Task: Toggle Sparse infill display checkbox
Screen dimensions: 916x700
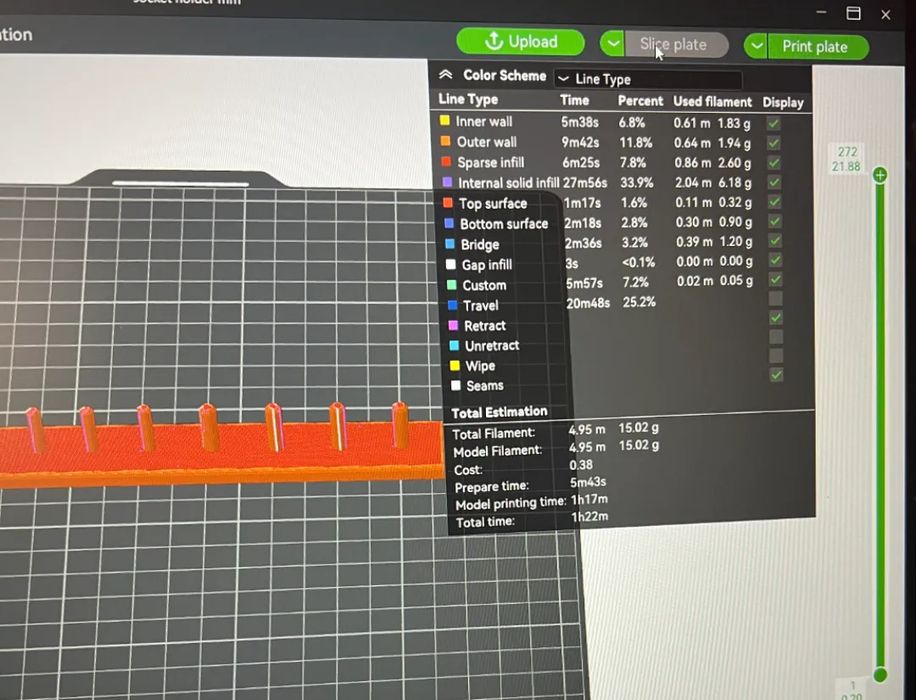Action: click(774, 163)
